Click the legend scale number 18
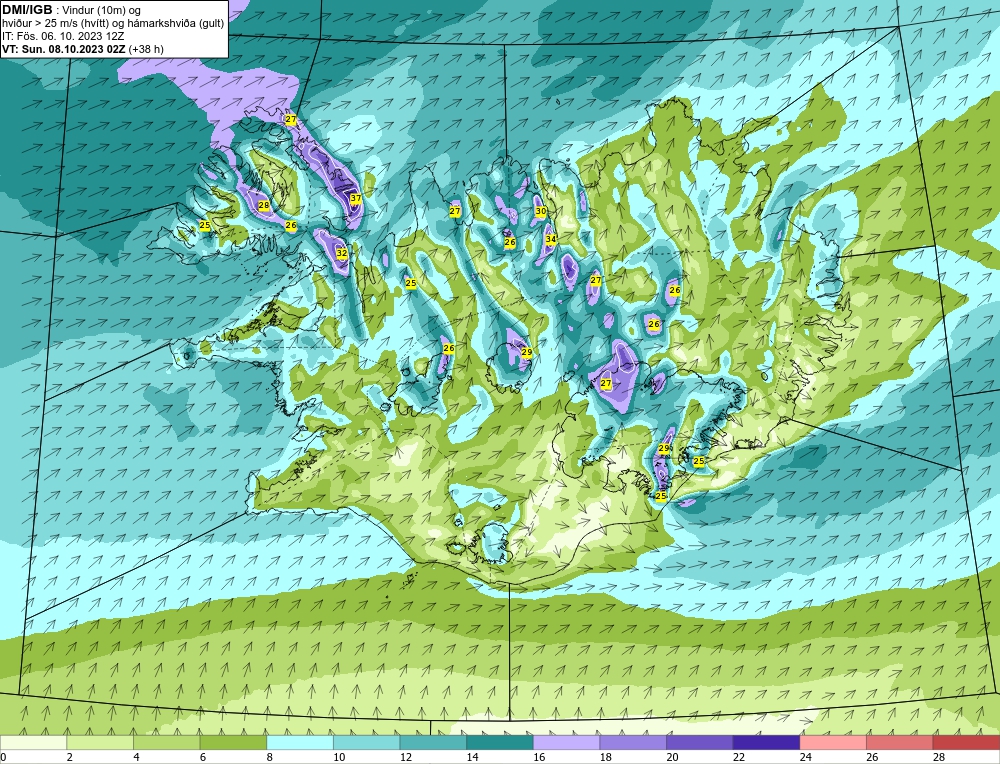The width and height of the screenshot is (1000, 764). coord(605,757)
